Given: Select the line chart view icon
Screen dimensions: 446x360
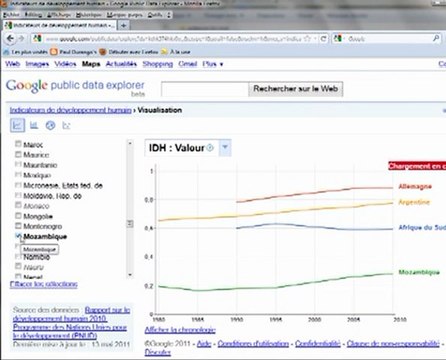Looking at the screenshot, I should [17, 125].
